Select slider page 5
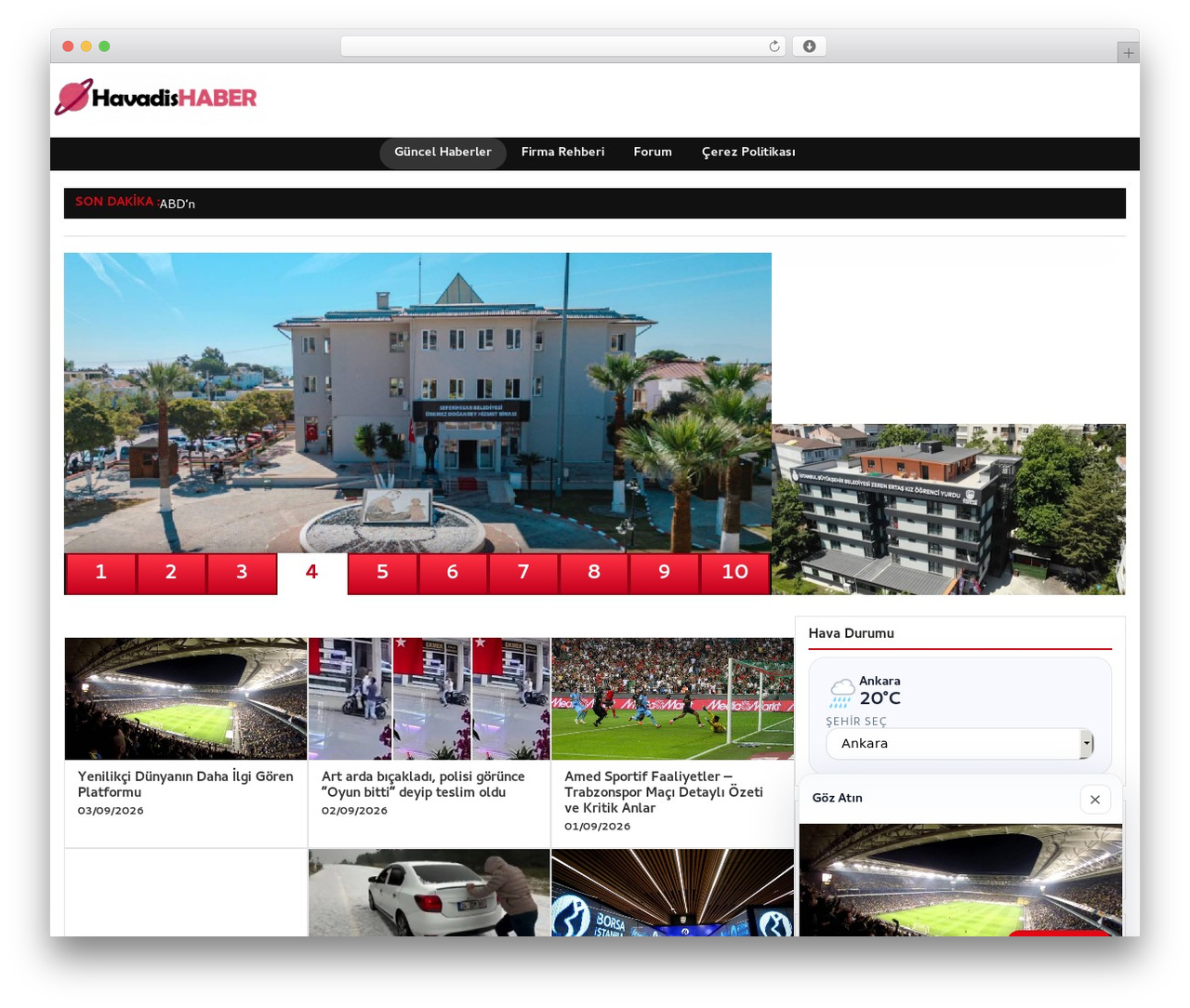 (382, 573)
